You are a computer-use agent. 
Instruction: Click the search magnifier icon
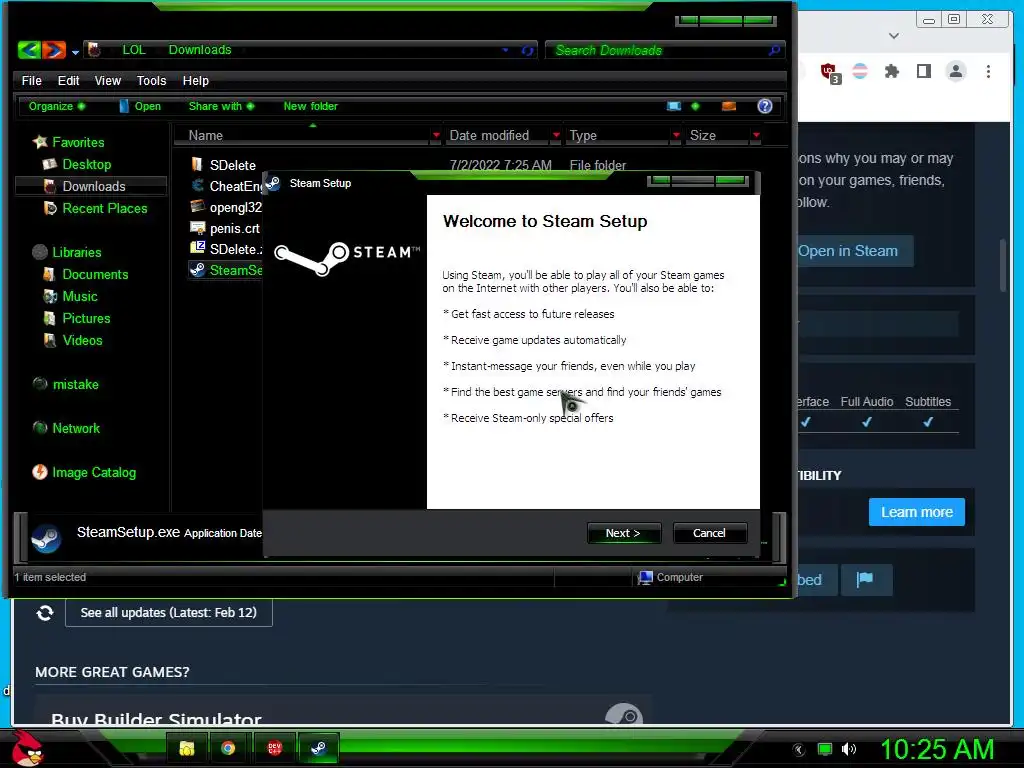click(x=774, y=50)
